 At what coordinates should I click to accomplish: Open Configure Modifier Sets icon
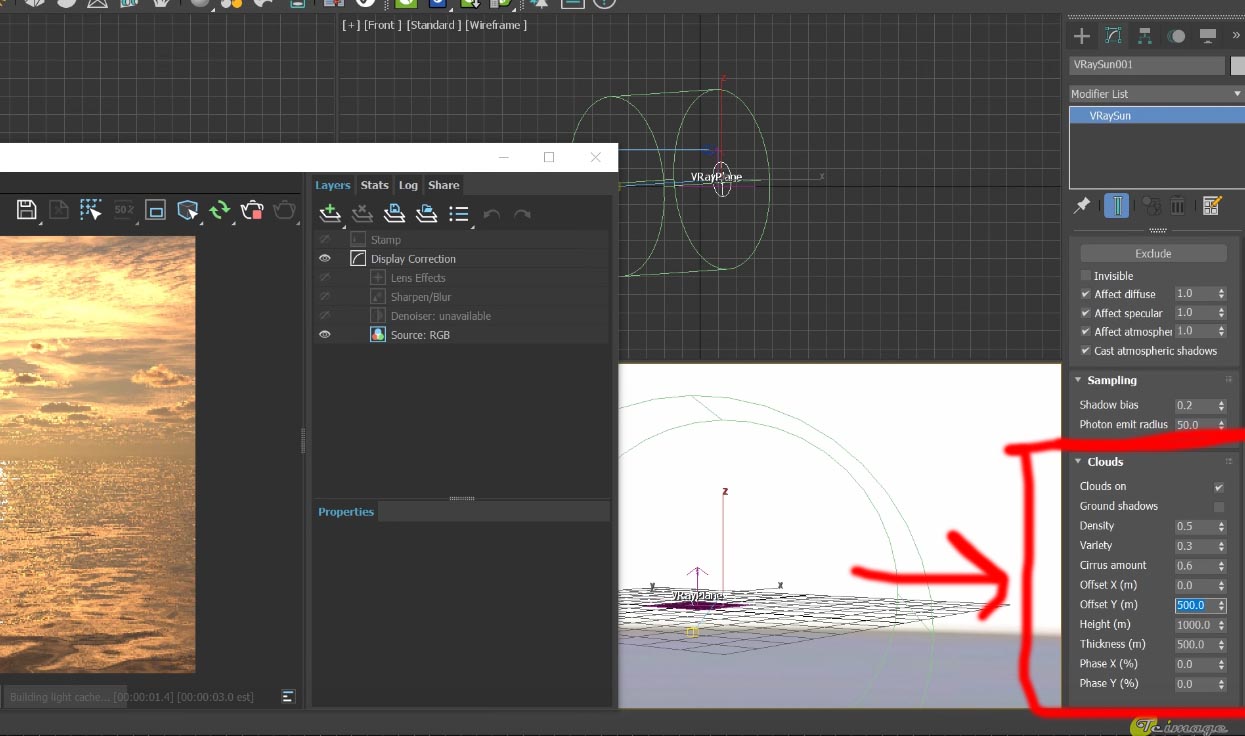coord(1212,206)
